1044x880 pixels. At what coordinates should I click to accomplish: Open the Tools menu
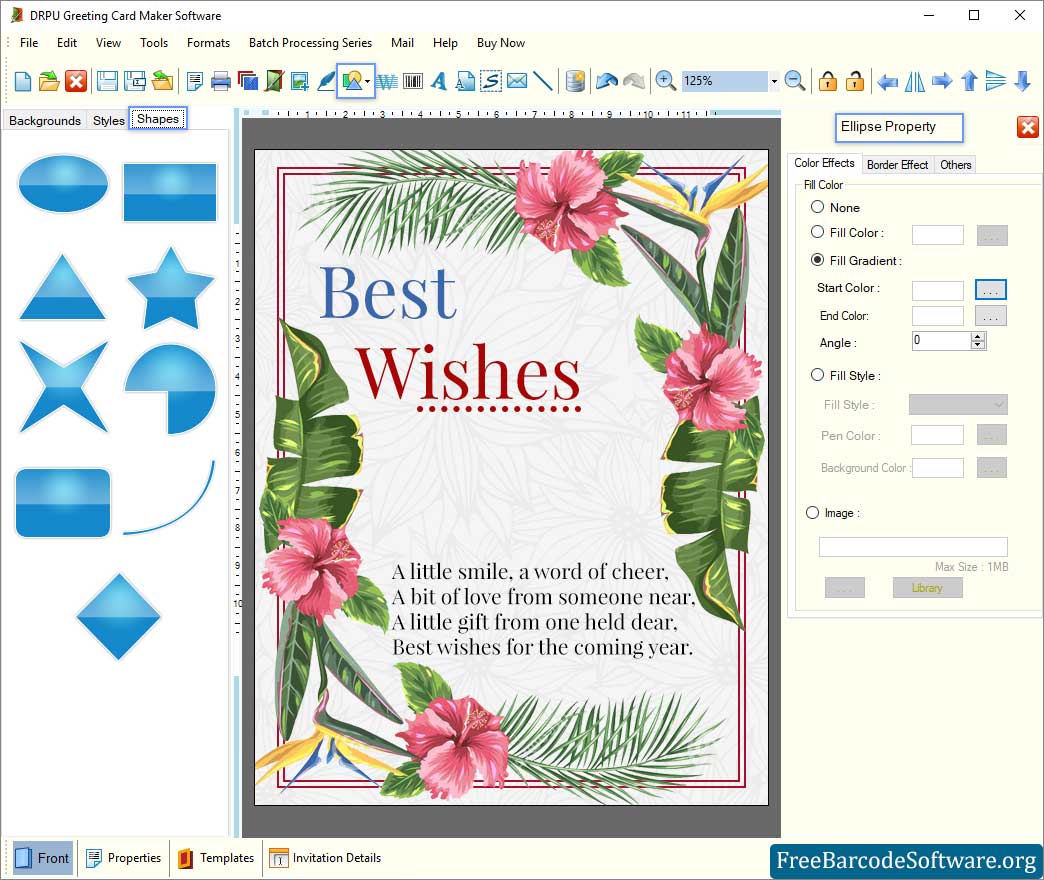click(154, 43)
